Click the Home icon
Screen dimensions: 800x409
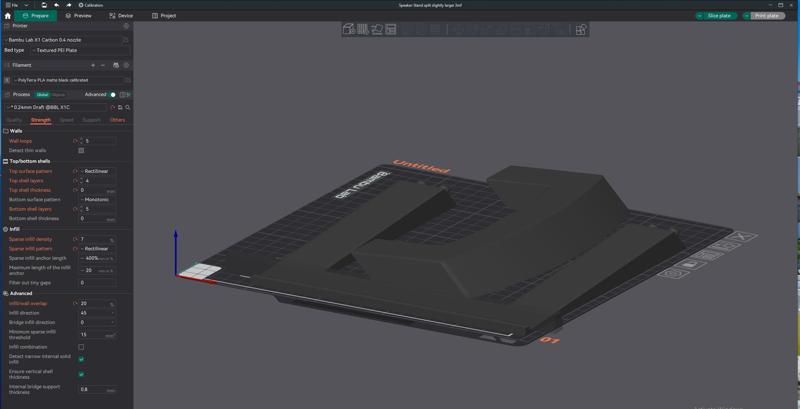(x=7, y=16)
